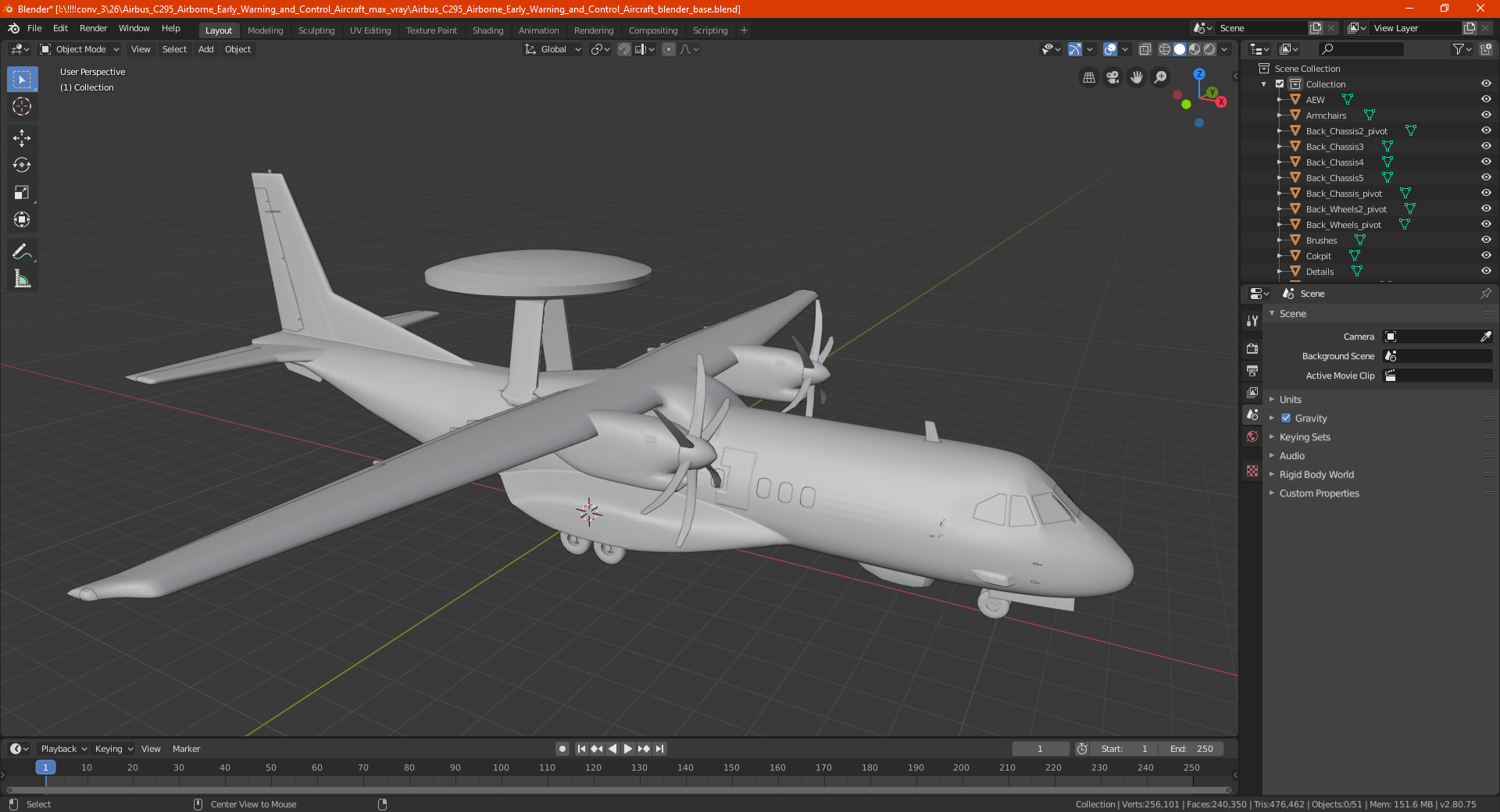Screen dimensions: 1500x812
Task: Choose the Move tool
Action: tap(22, 138)
